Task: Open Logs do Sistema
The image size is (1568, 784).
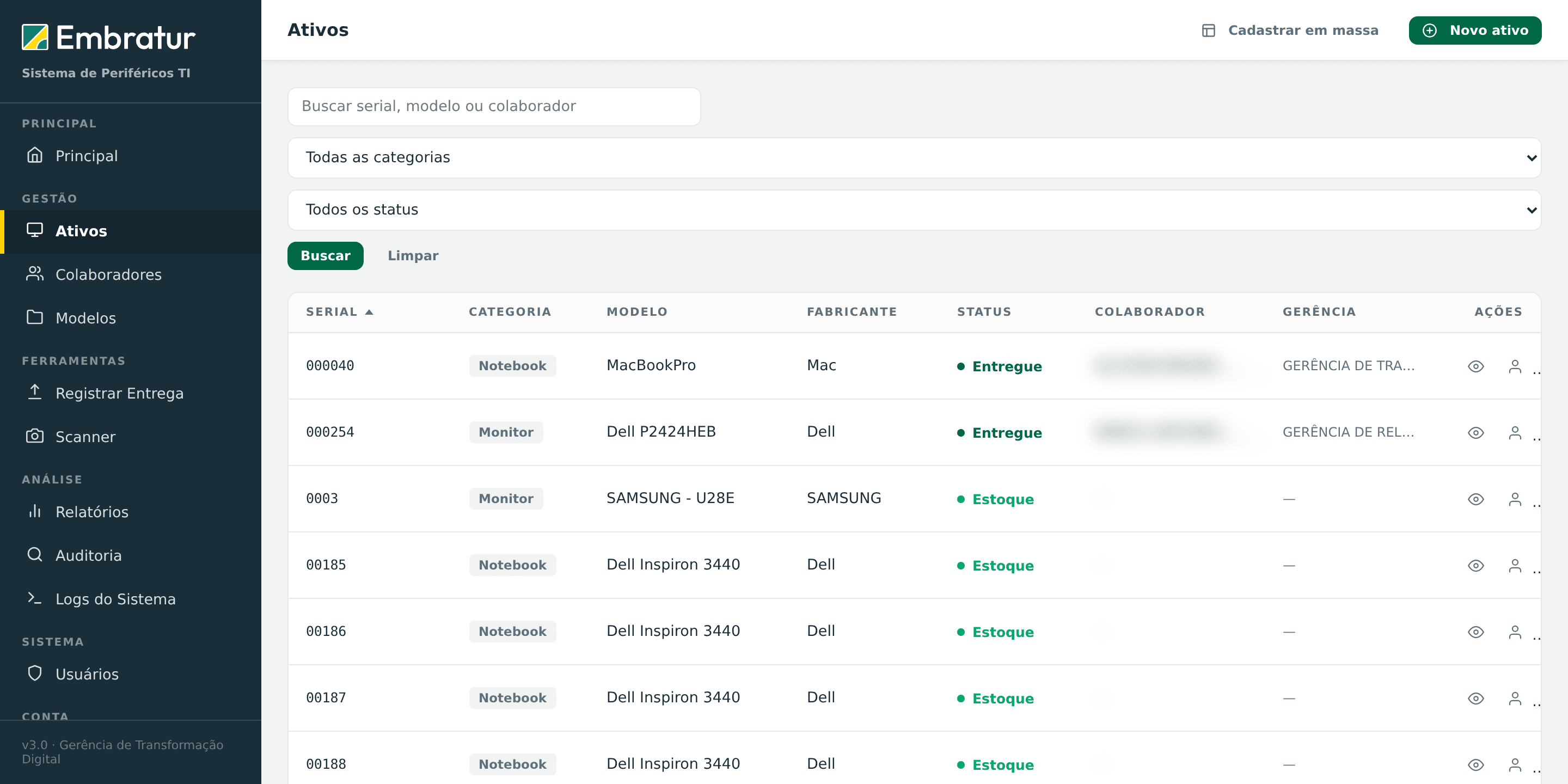Action: pos(130,599)
